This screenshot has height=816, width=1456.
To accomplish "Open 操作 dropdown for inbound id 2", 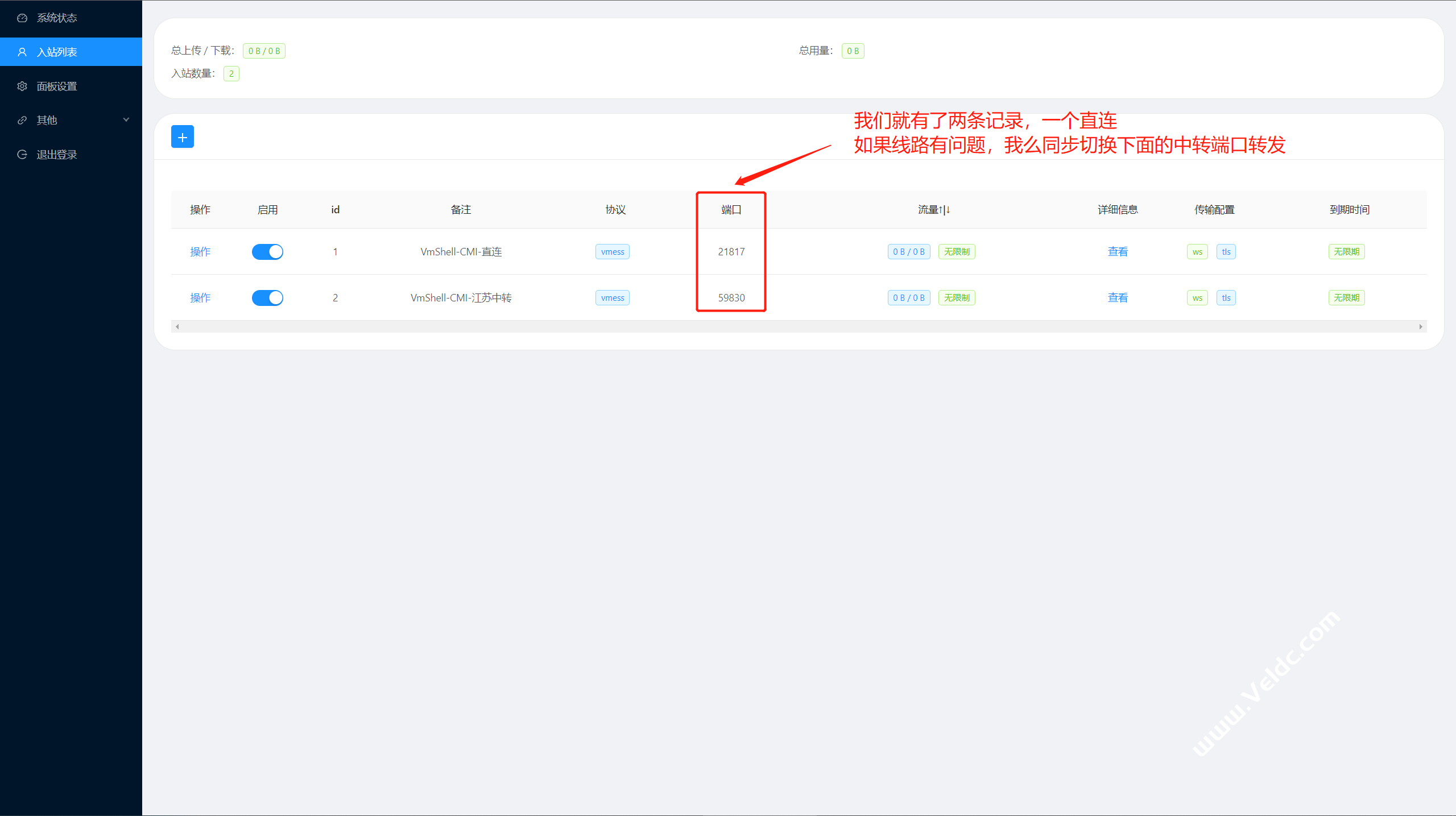I will coord(200,298).
